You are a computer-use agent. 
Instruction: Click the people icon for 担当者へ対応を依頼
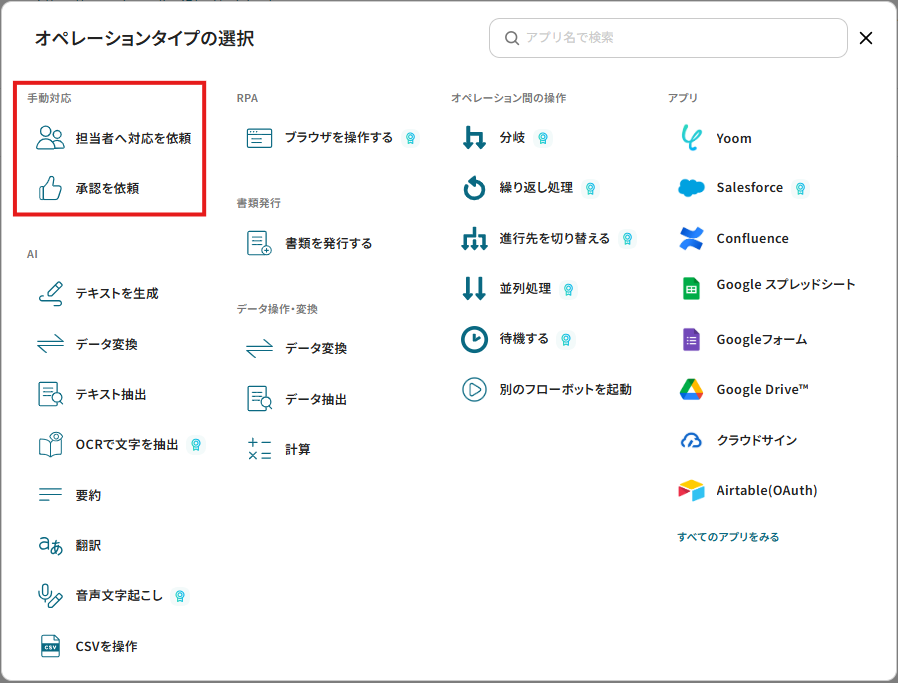(x=50, y=138)
